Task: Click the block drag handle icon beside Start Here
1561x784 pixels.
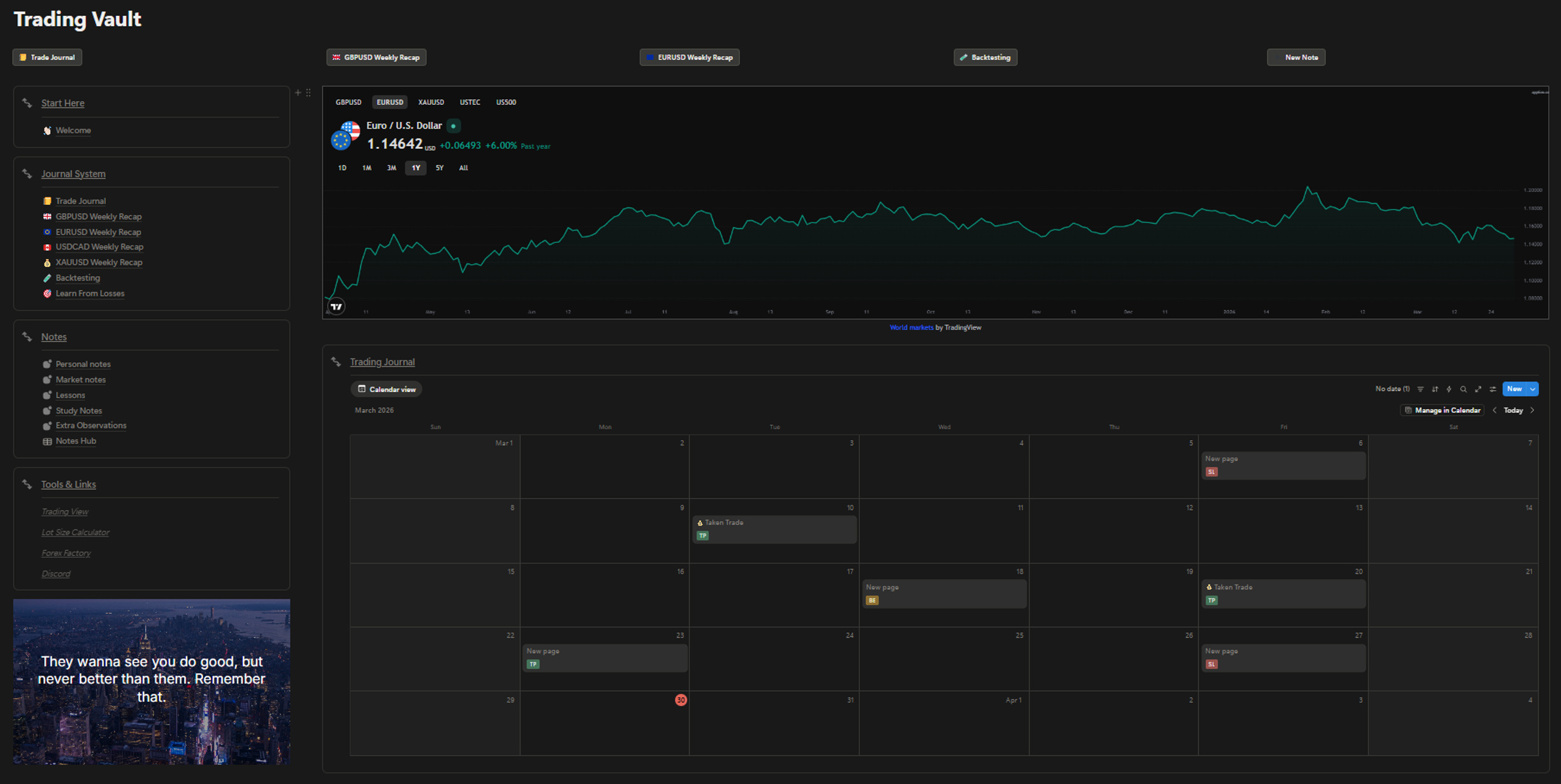Action: click(309, 93)
